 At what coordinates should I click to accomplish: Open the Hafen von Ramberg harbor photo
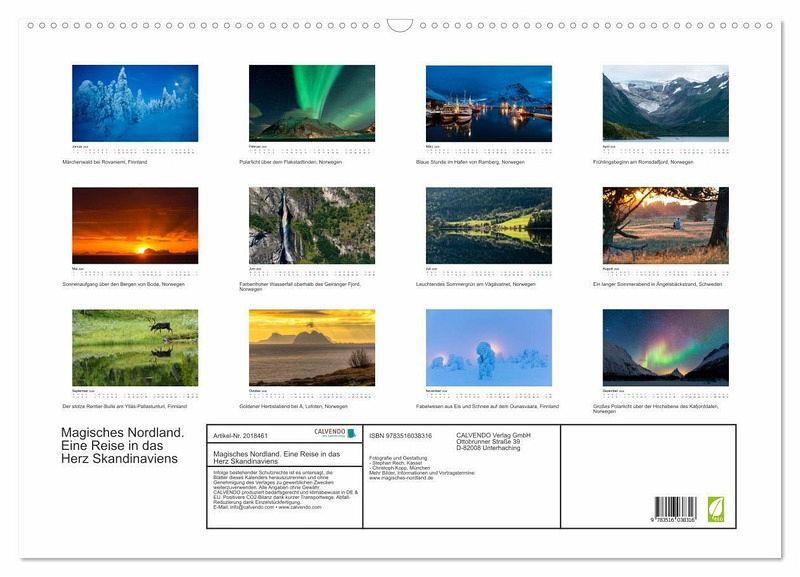tap(488, 103)
